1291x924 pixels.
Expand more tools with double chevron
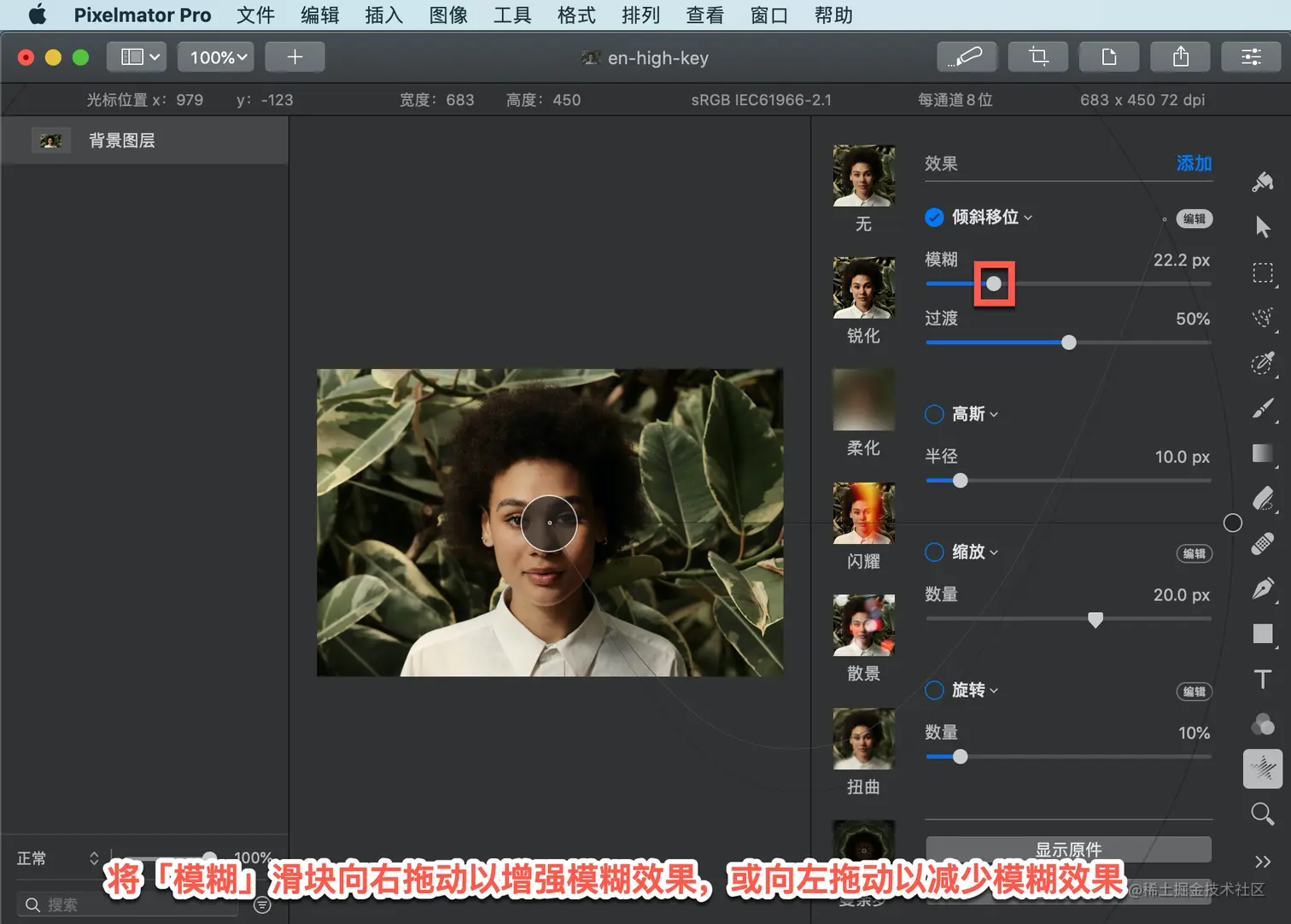[1263, 861]
